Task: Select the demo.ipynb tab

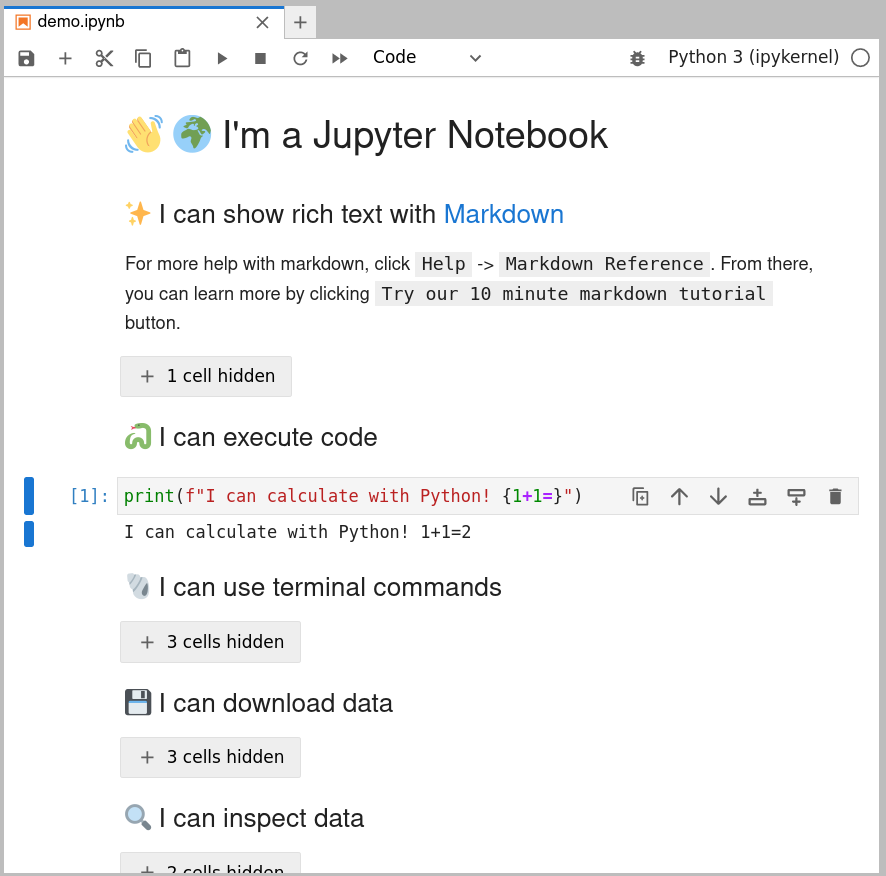Action: click(x=130, y=22)
